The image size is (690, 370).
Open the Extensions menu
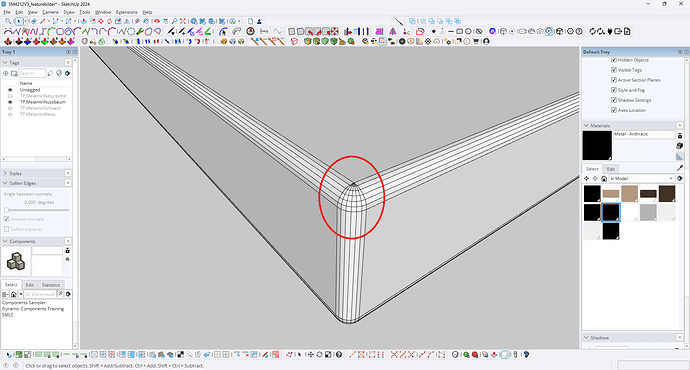126,12
